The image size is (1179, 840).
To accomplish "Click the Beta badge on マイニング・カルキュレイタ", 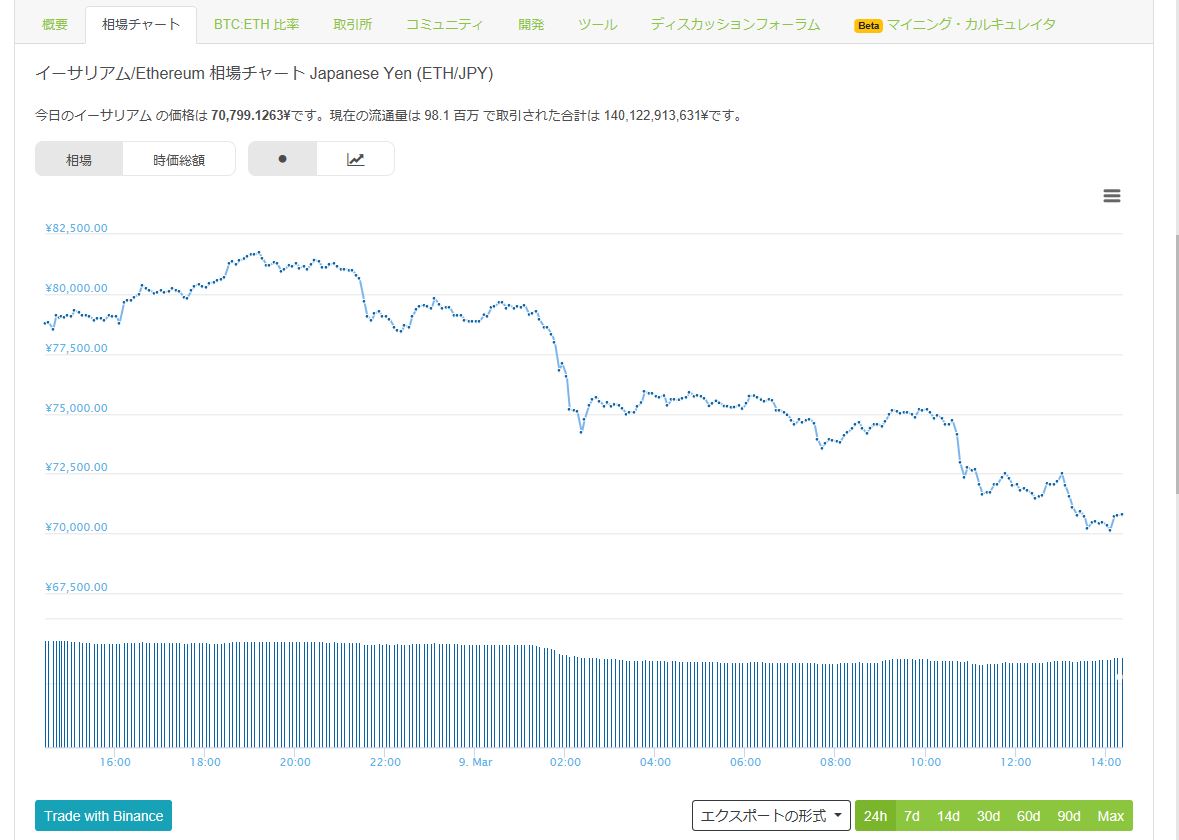I will coord(866,24).
